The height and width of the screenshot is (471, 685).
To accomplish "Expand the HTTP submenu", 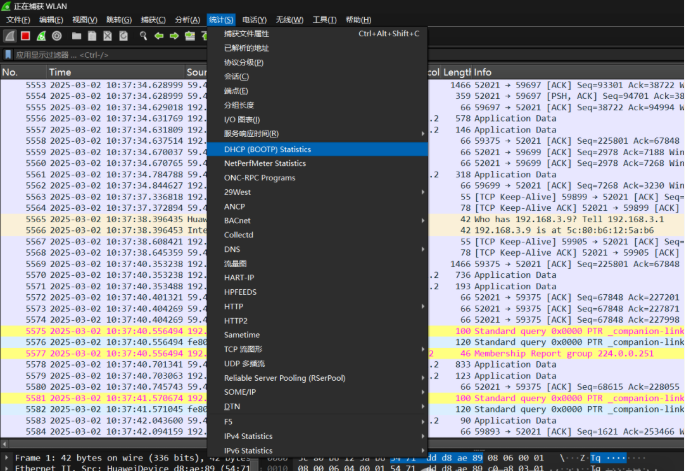I will [x=317, y=306].
